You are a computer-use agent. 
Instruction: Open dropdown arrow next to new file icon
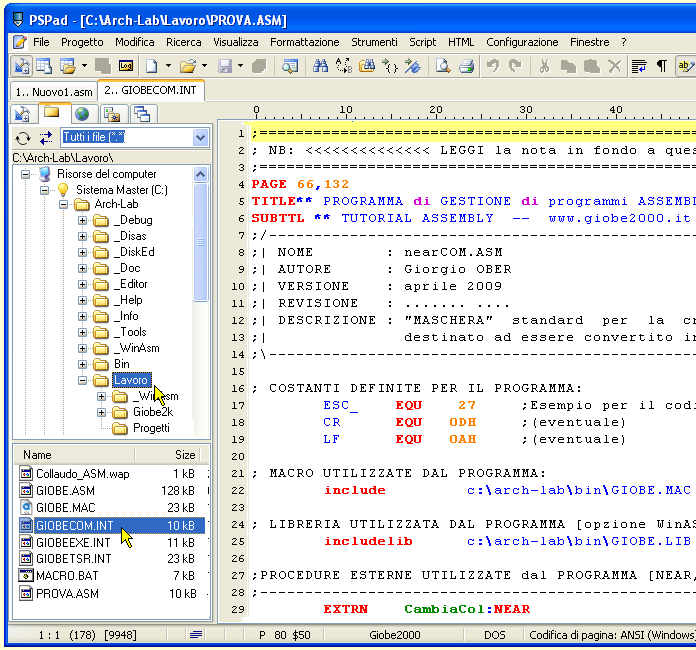168,66
